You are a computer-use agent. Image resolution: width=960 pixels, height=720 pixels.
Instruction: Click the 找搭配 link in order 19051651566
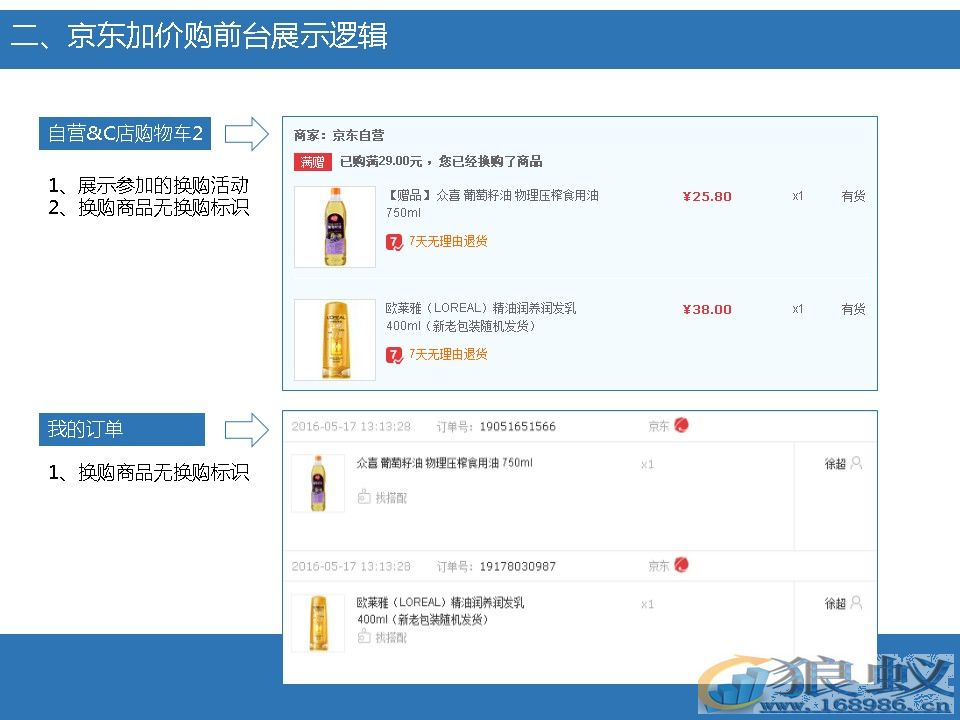tap(391, 498)
